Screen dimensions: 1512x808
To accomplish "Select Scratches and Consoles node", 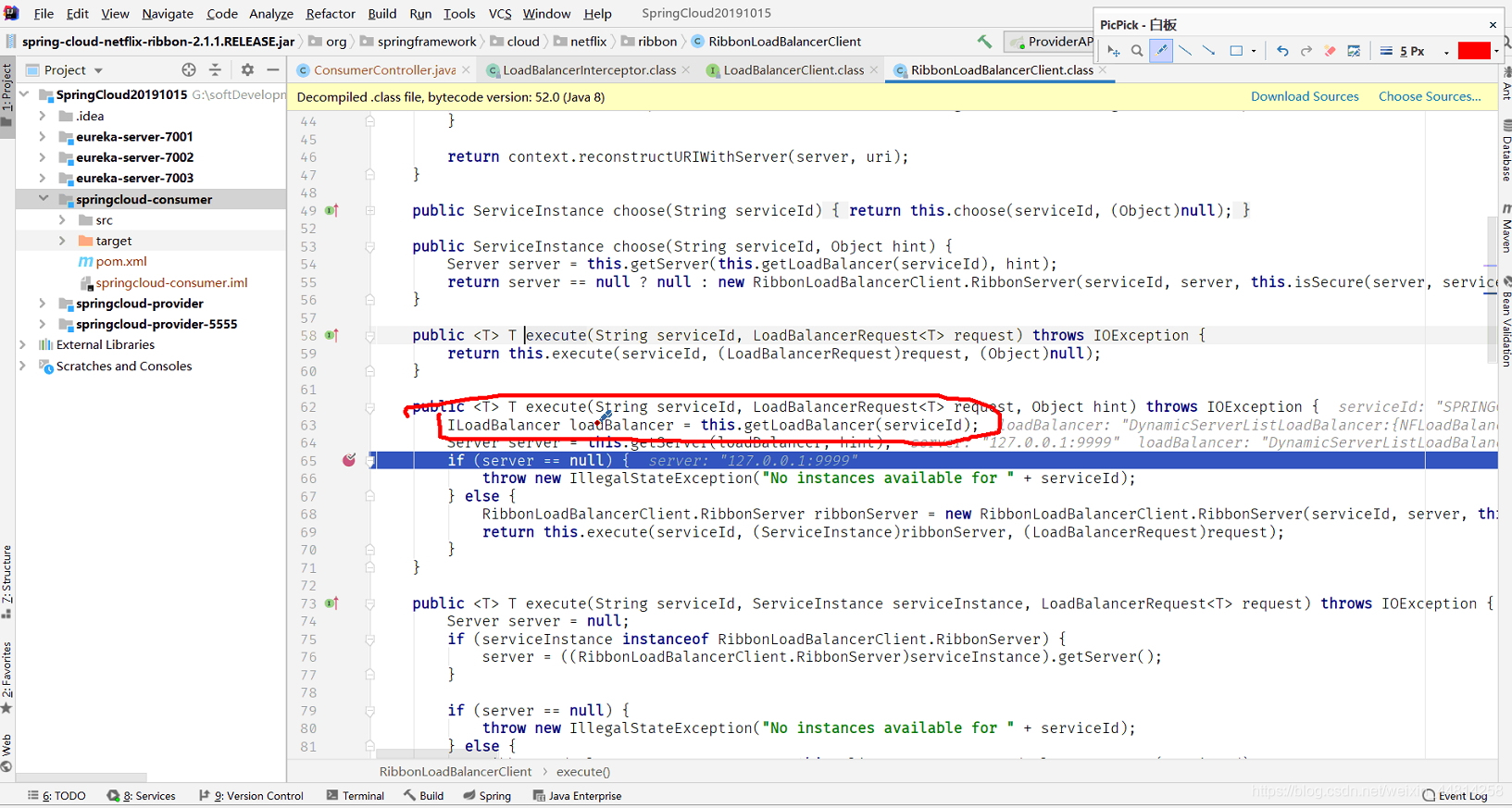I will pyautogui.click(x=124, y=366).
